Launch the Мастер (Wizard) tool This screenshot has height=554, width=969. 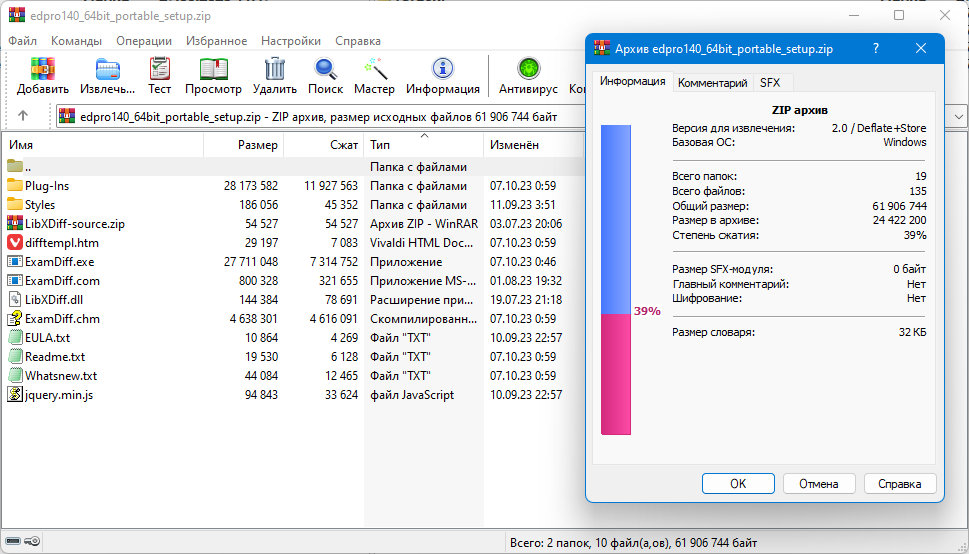tap(374, 69)
